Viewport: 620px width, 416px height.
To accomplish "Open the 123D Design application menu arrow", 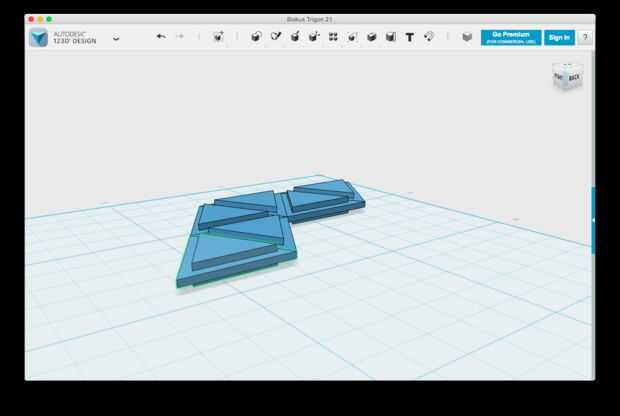I will 116,38.
